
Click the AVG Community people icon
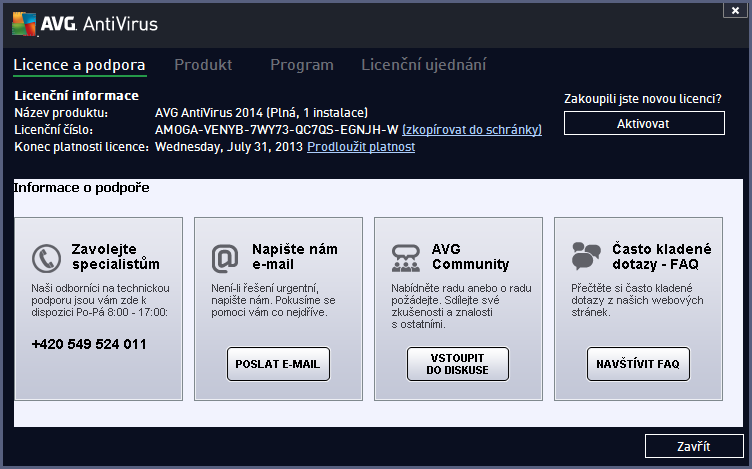click(x=406, y=258)
